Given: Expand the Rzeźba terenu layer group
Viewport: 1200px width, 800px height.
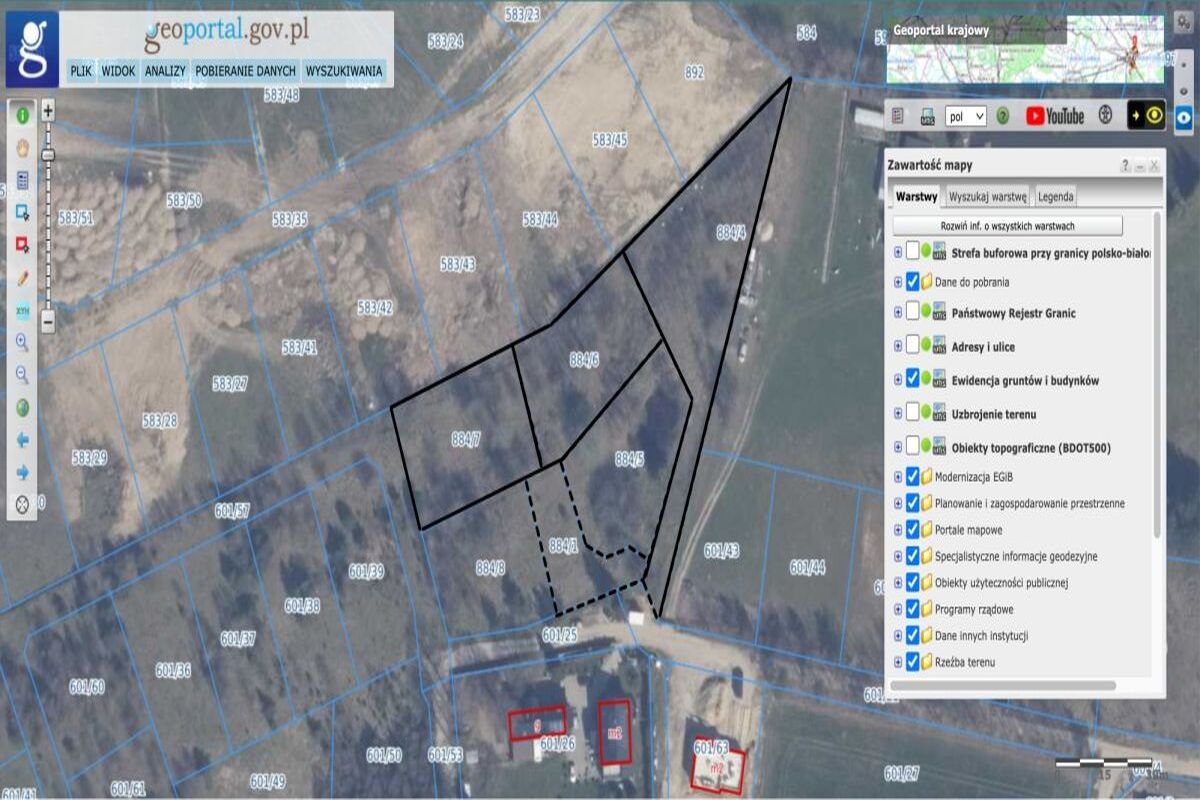Looking at the screenshot, I should [x=897, y=662].
